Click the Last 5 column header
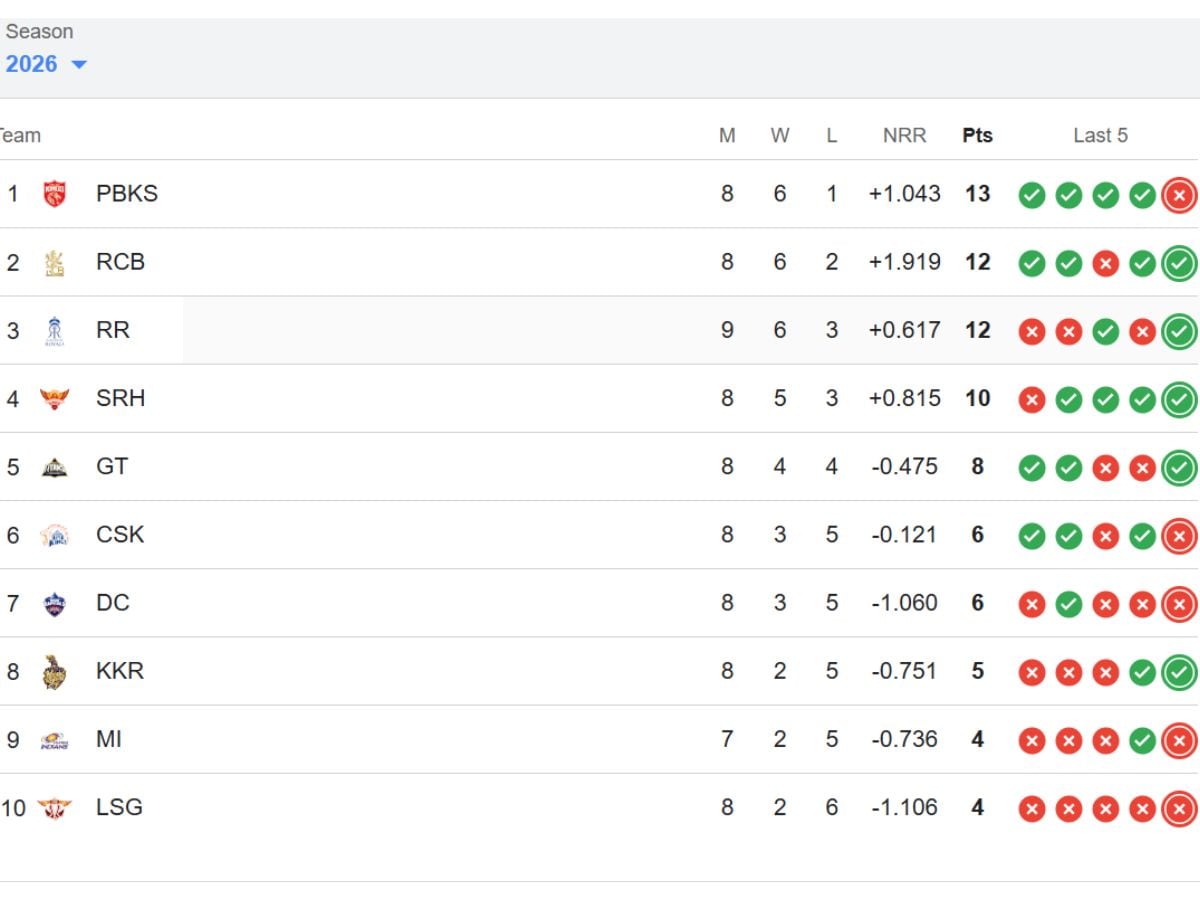 click(1100, 136)
